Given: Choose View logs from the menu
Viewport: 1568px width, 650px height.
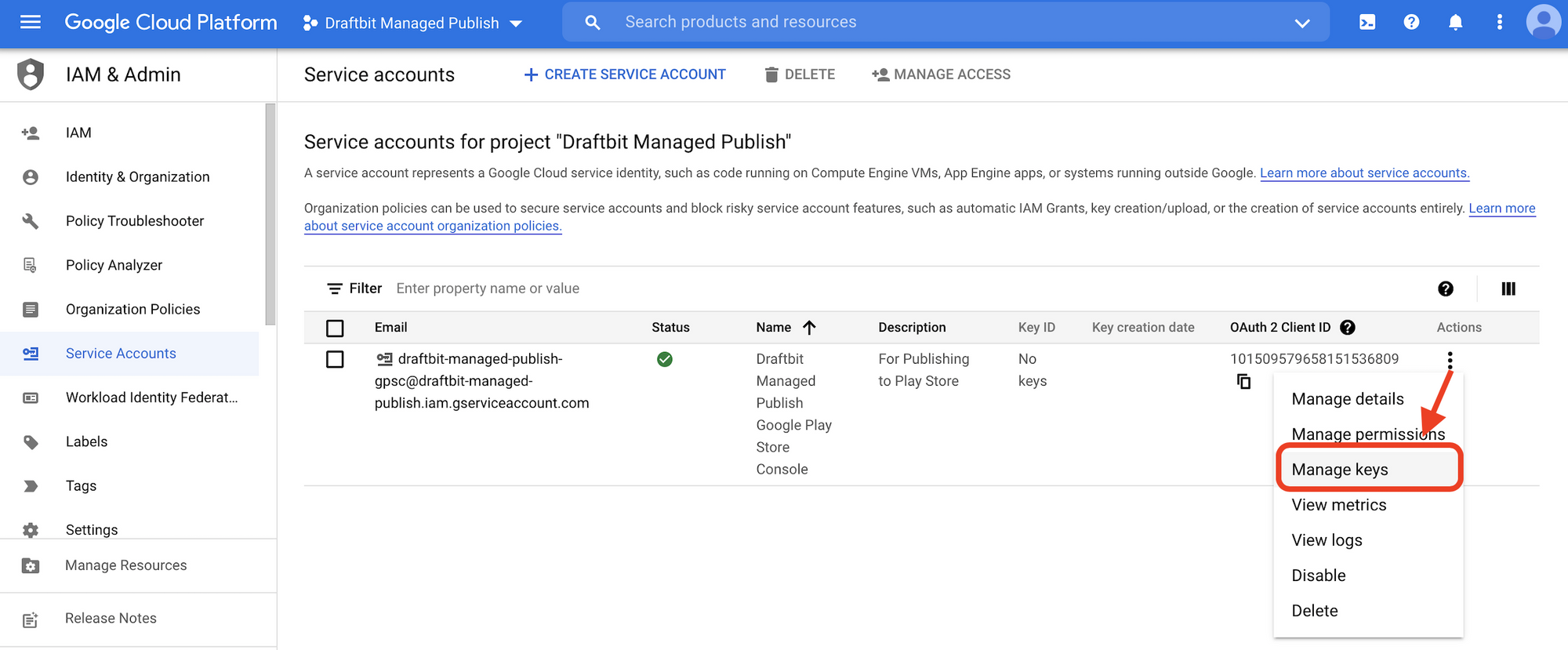Looking at the screenshot, I should click(1327, 540).
